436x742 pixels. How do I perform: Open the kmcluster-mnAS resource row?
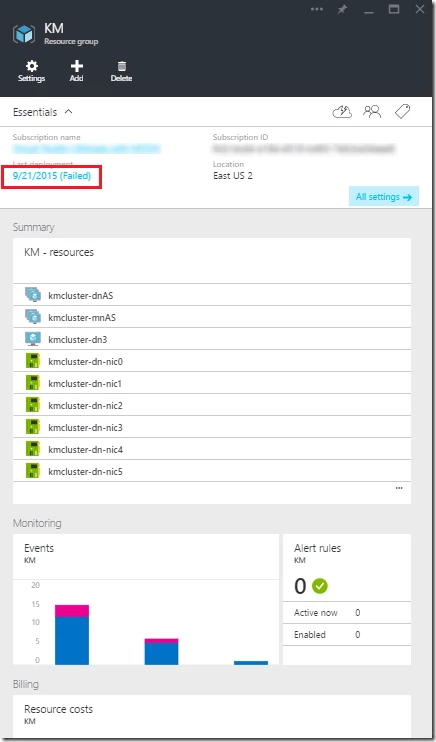click(x=212, y=317)
